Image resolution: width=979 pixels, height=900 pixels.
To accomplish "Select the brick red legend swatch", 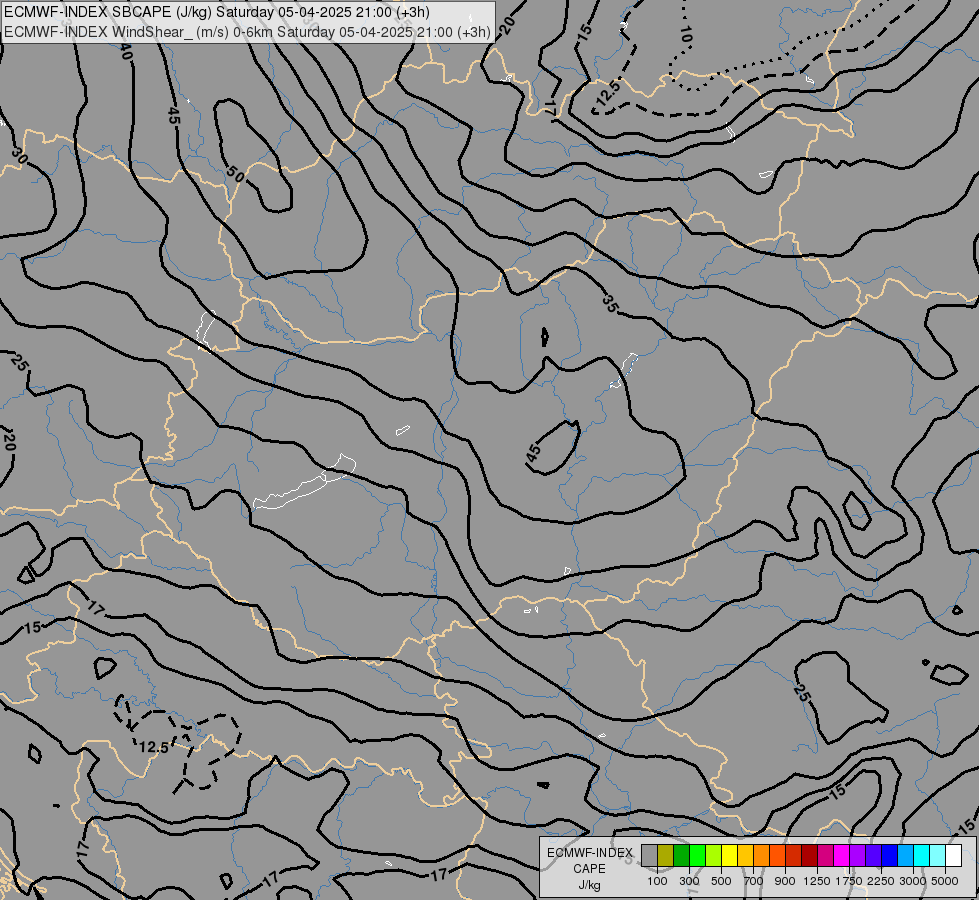I will pos(793,856).
